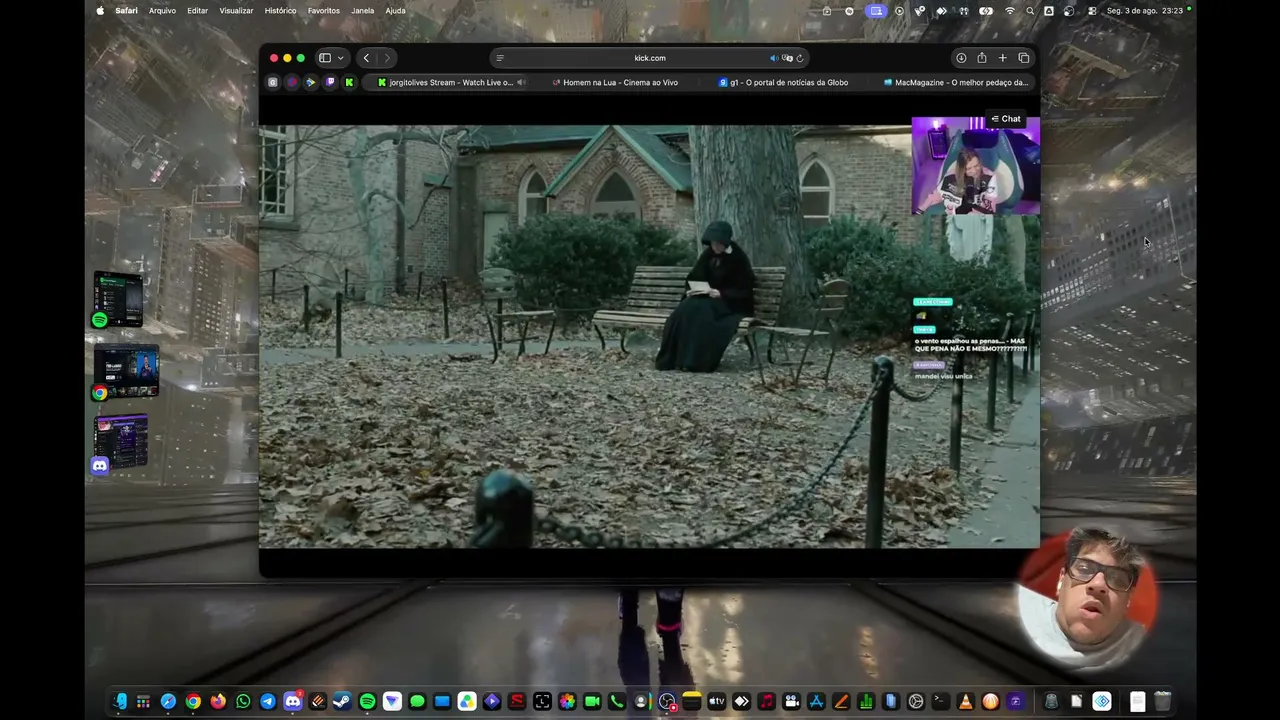Open Messages from the Dock
The width and height of the screenshot is (1280, 720).
click(417, 701)
